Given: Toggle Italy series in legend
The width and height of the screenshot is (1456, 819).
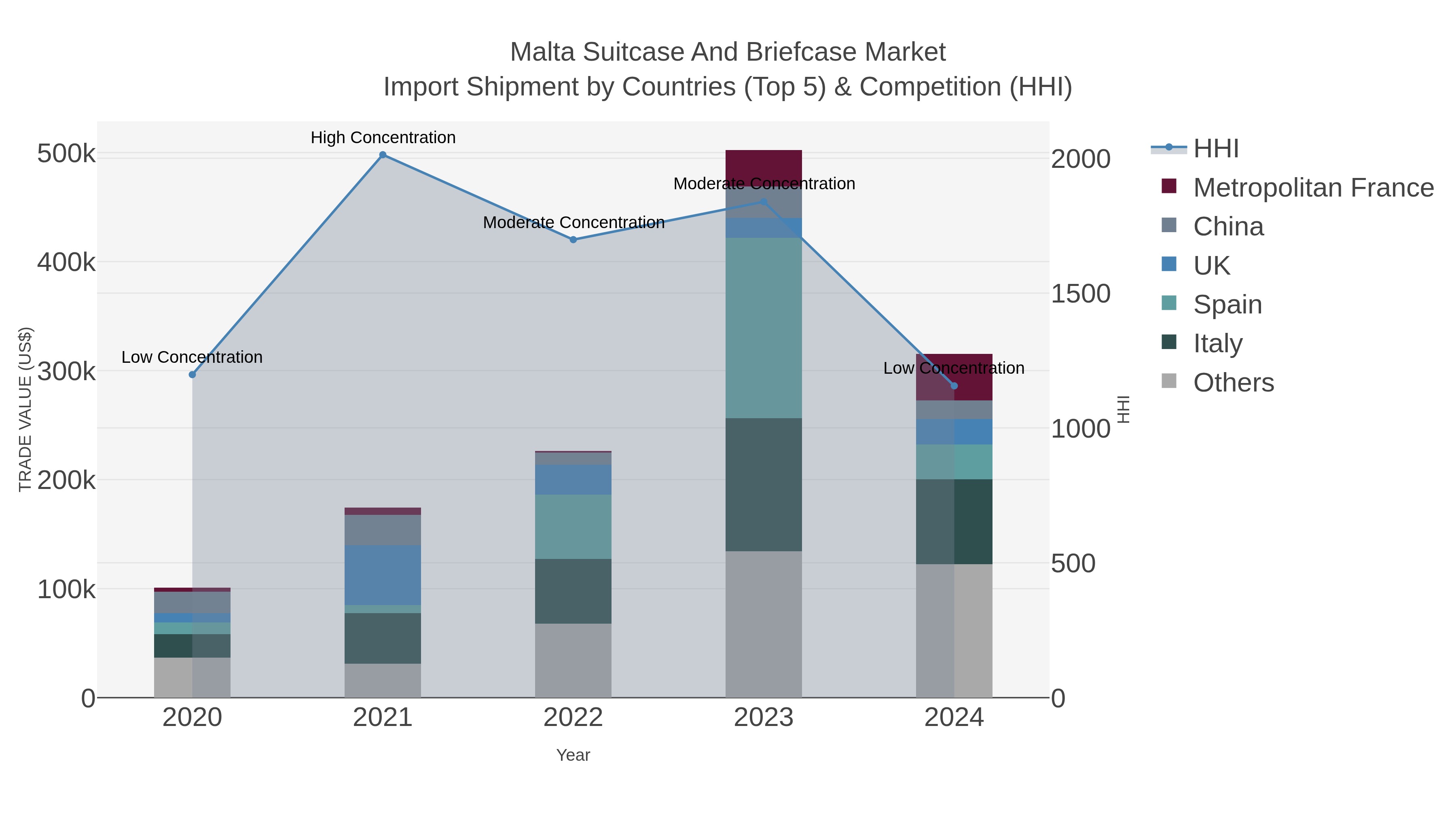Looking at the screenshot, I should click(1202, 344).
